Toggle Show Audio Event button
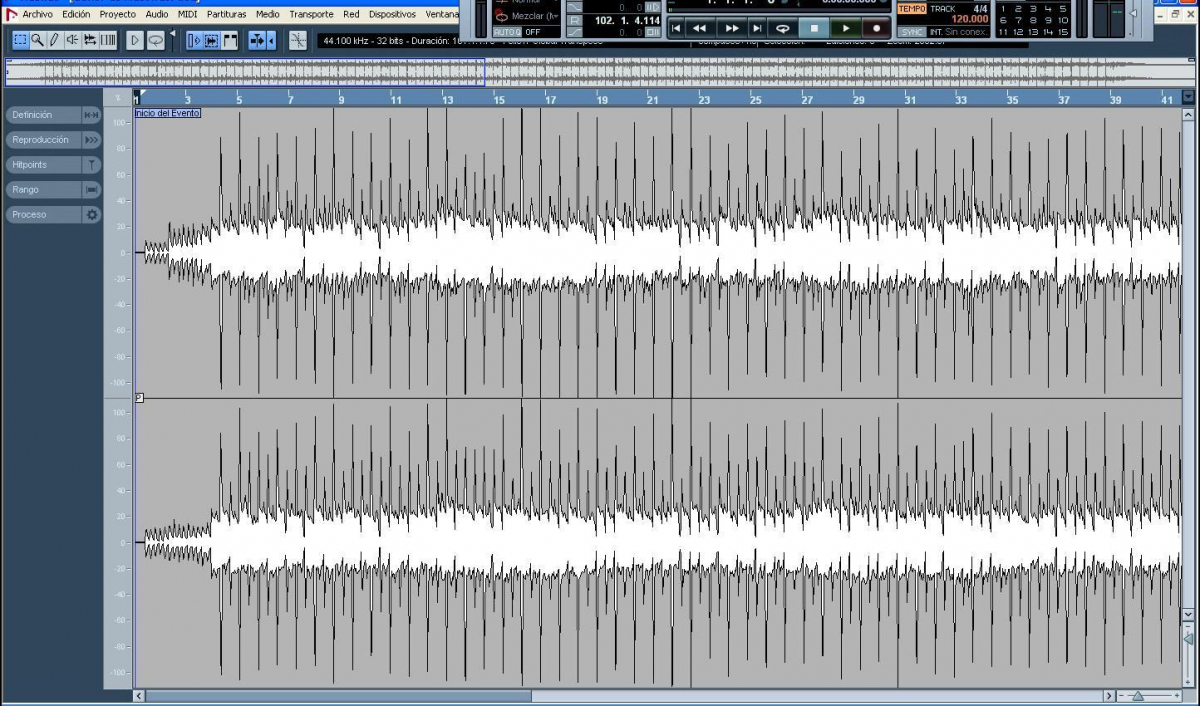Screen dimensions: 1200x706 tap(212, 40)
